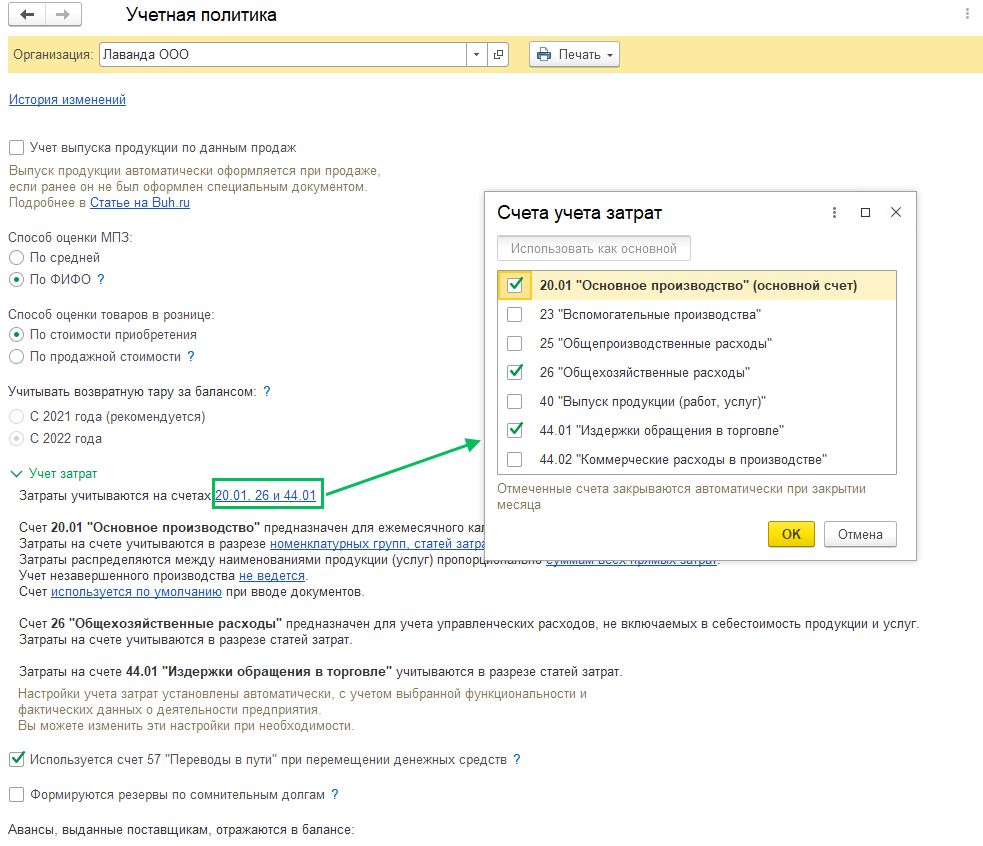Viewport: 983px width, 846px height.
Task: Open the three-dot menu of main window
Action: point(967,14)
